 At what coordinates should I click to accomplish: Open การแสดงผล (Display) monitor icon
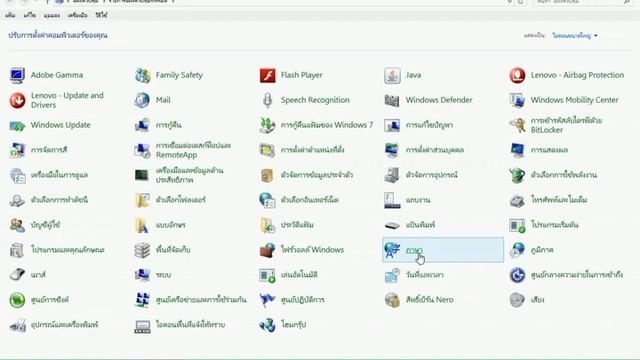pos(517,150)
